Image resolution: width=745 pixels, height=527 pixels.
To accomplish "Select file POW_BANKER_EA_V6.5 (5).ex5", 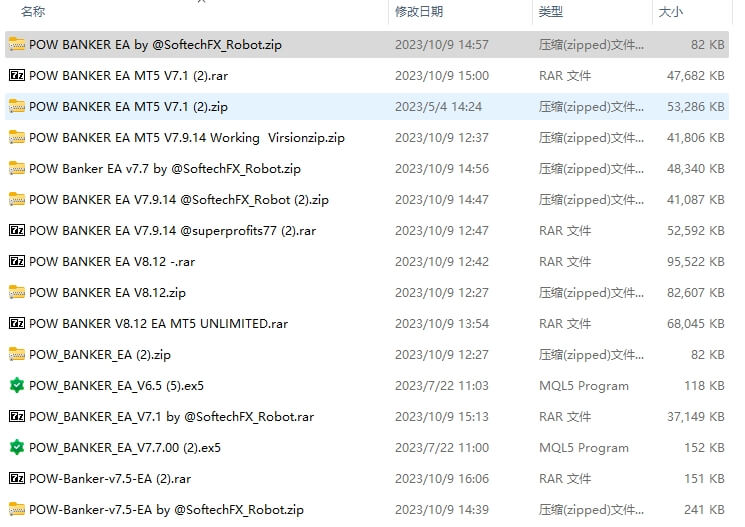I will point(116,386).
